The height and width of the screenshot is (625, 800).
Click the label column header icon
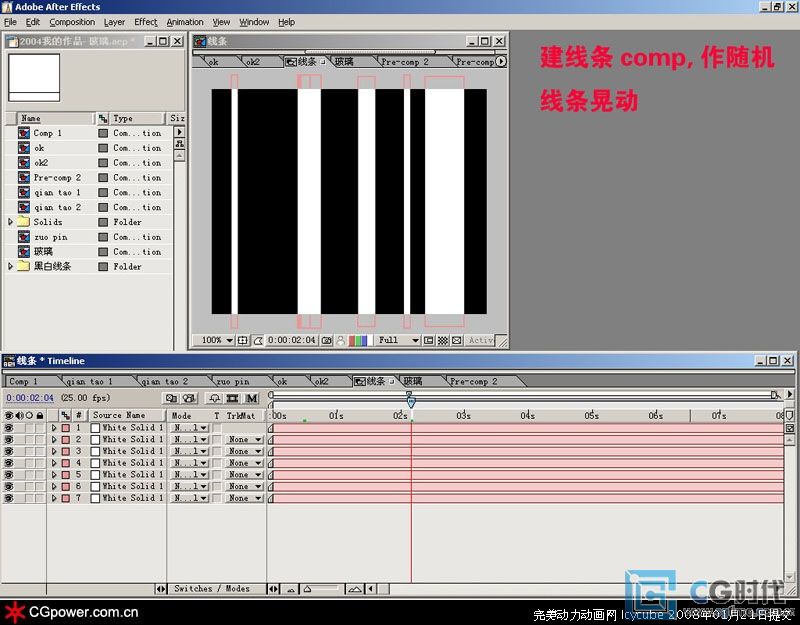click(x=65, y=415)
